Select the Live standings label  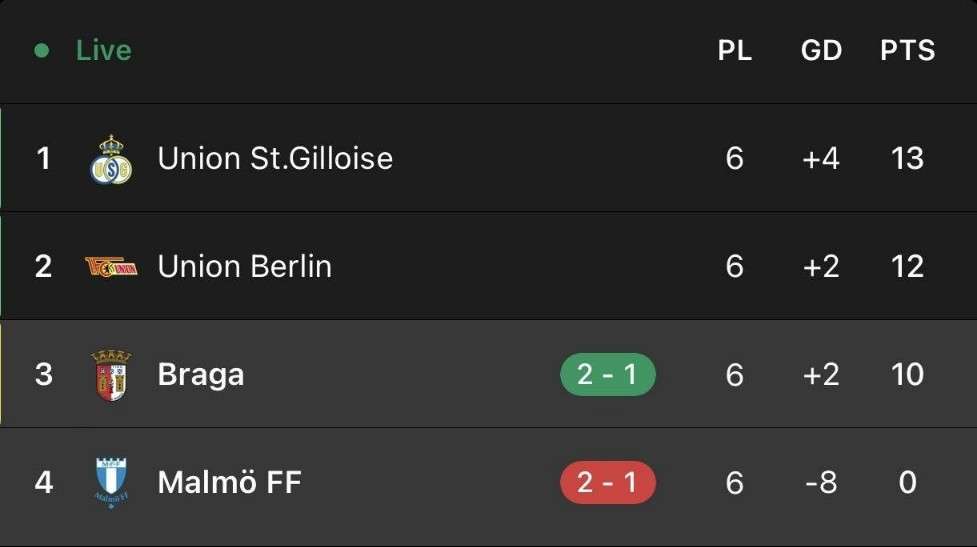103,51
